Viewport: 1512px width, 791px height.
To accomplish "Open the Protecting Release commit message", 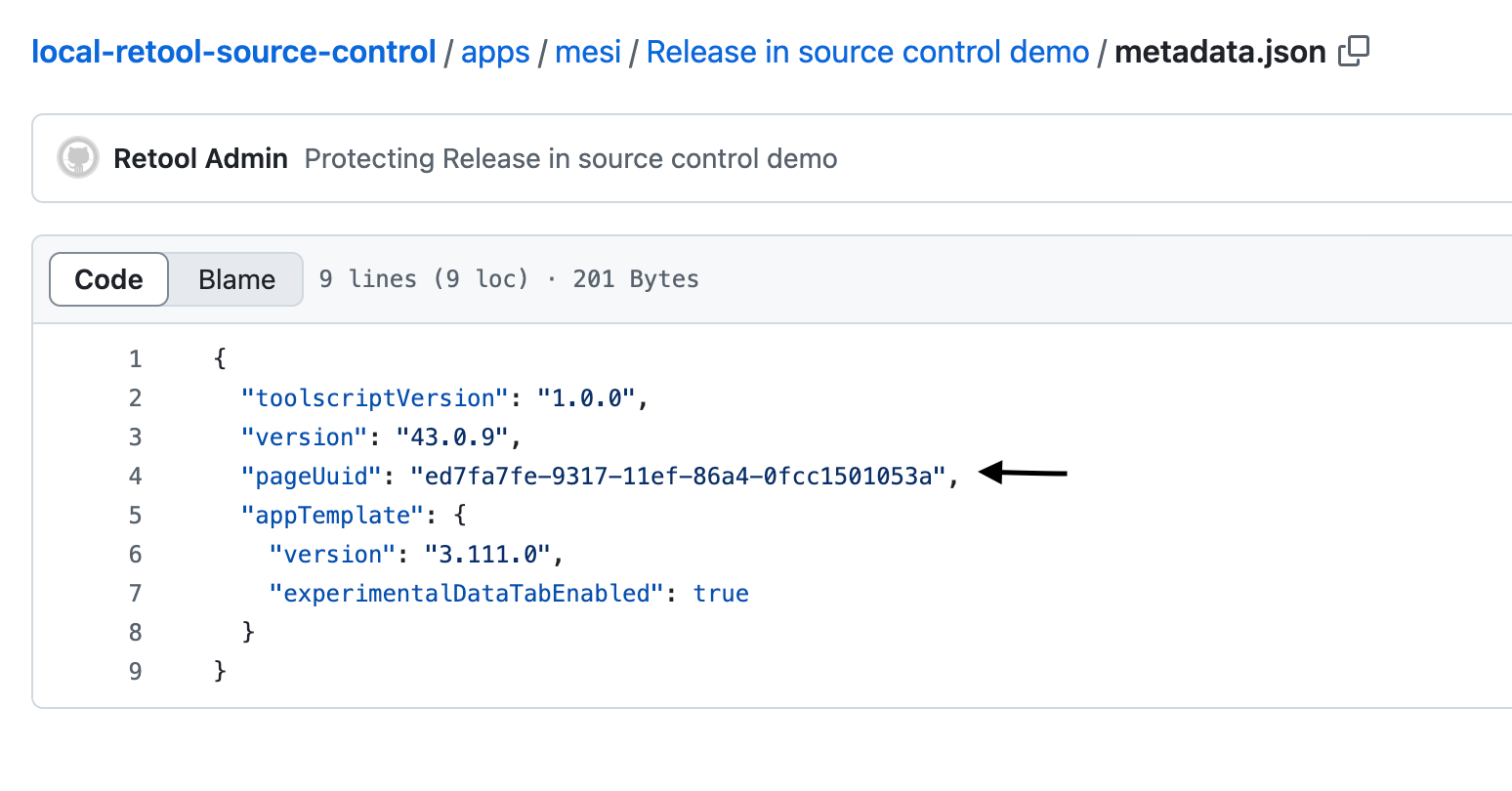I will (570, 158).
